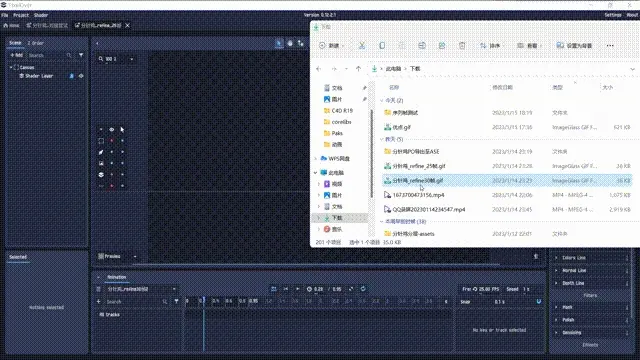The height and width of the screenshot is (360, 640).
Task: Open the Explorer more options ellipsis
Action: [610, 46]
